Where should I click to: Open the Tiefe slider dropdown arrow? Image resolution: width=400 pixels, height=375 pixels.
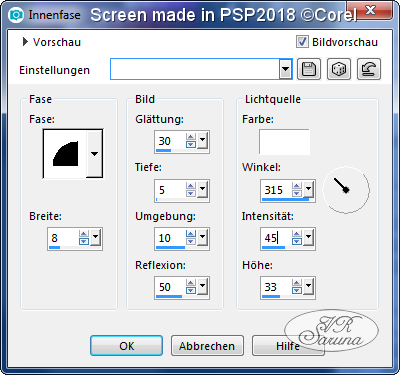[x=203, y=189]
